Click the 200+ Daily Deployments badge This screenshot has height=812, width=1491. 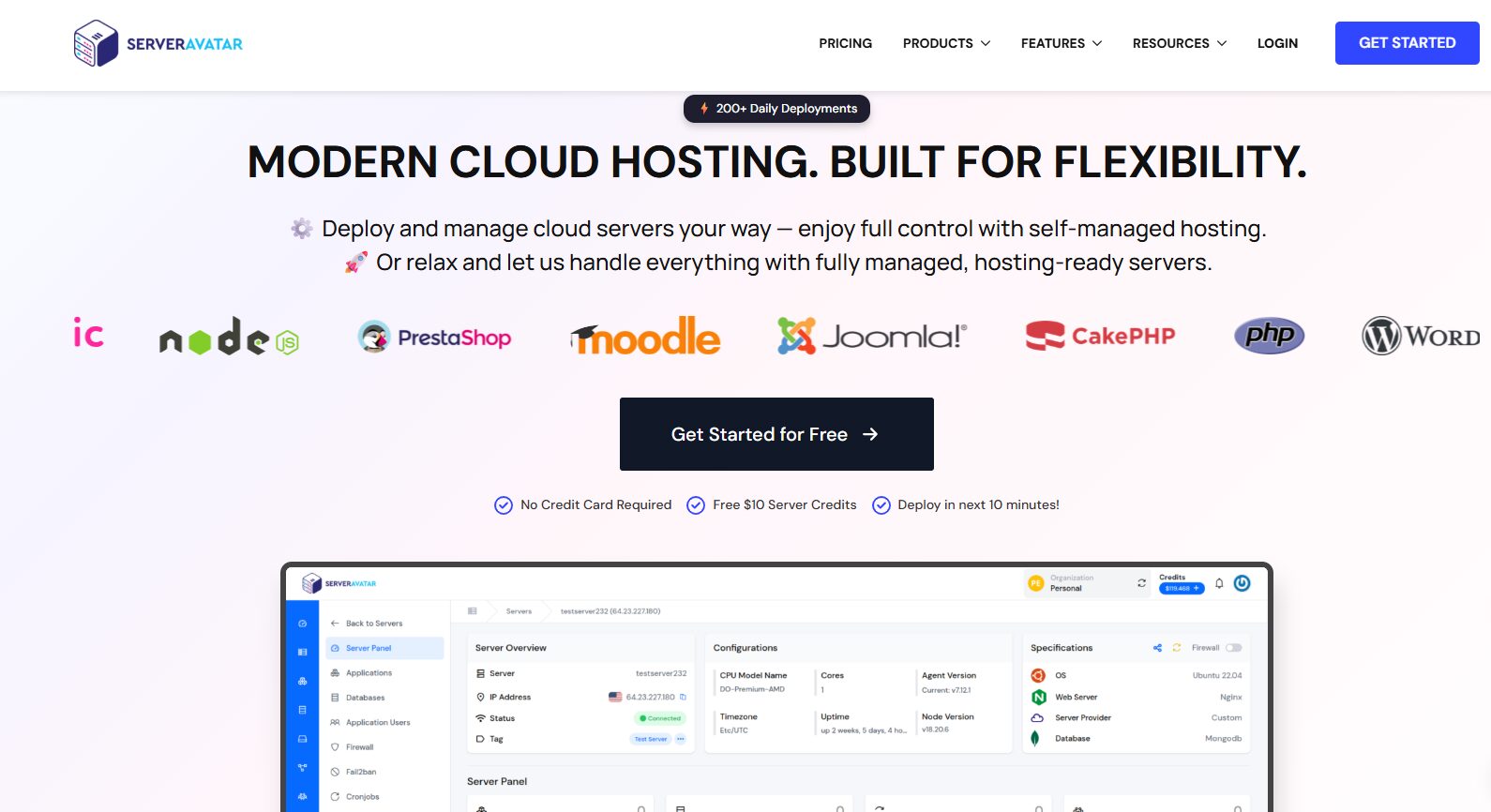point(776,109)
